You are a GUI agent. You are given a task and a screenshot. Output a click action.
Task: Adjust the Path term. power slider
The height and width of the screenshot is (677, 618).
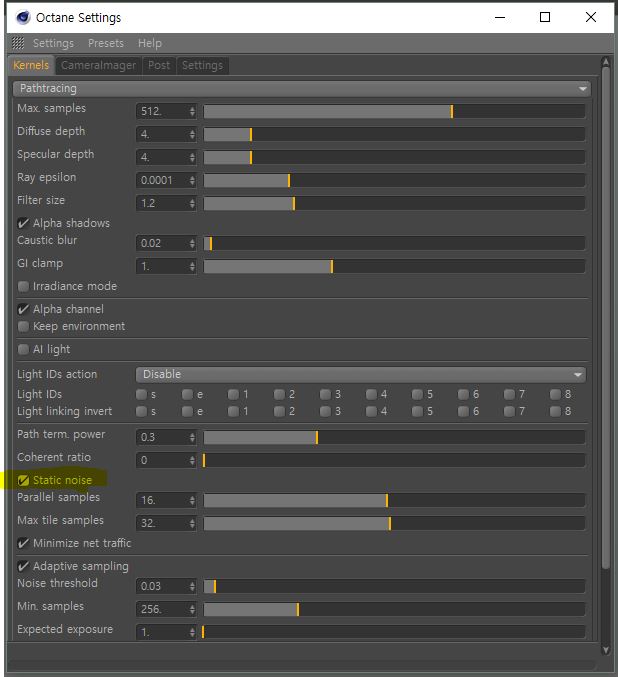[394, 437]
